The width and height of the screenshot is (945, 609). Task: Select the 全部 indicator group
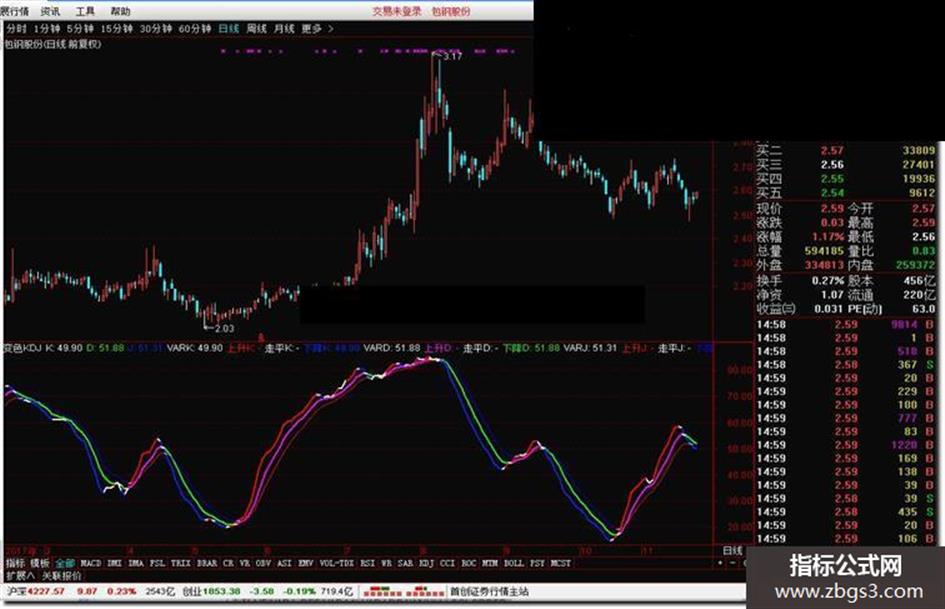(x=64, y=563)
